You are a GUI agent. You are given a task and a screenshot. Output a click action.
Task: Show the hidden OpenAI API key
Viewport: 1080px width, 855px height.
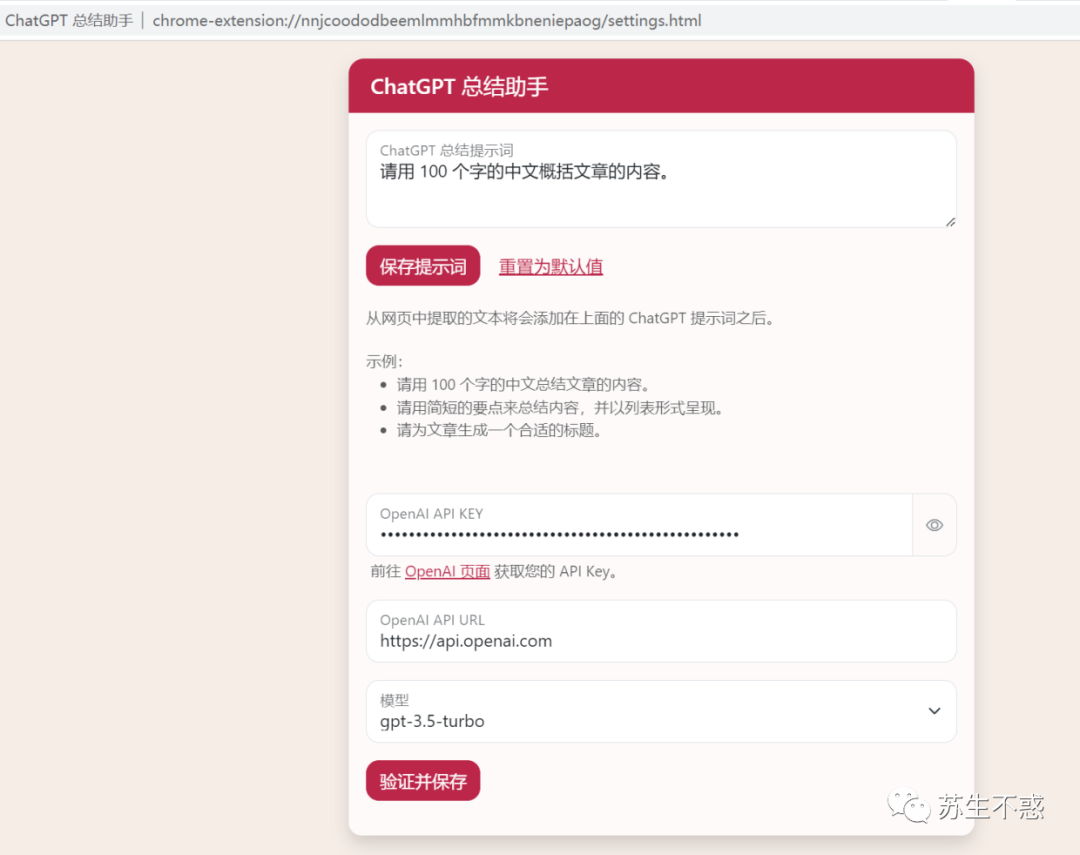(934, 525)
